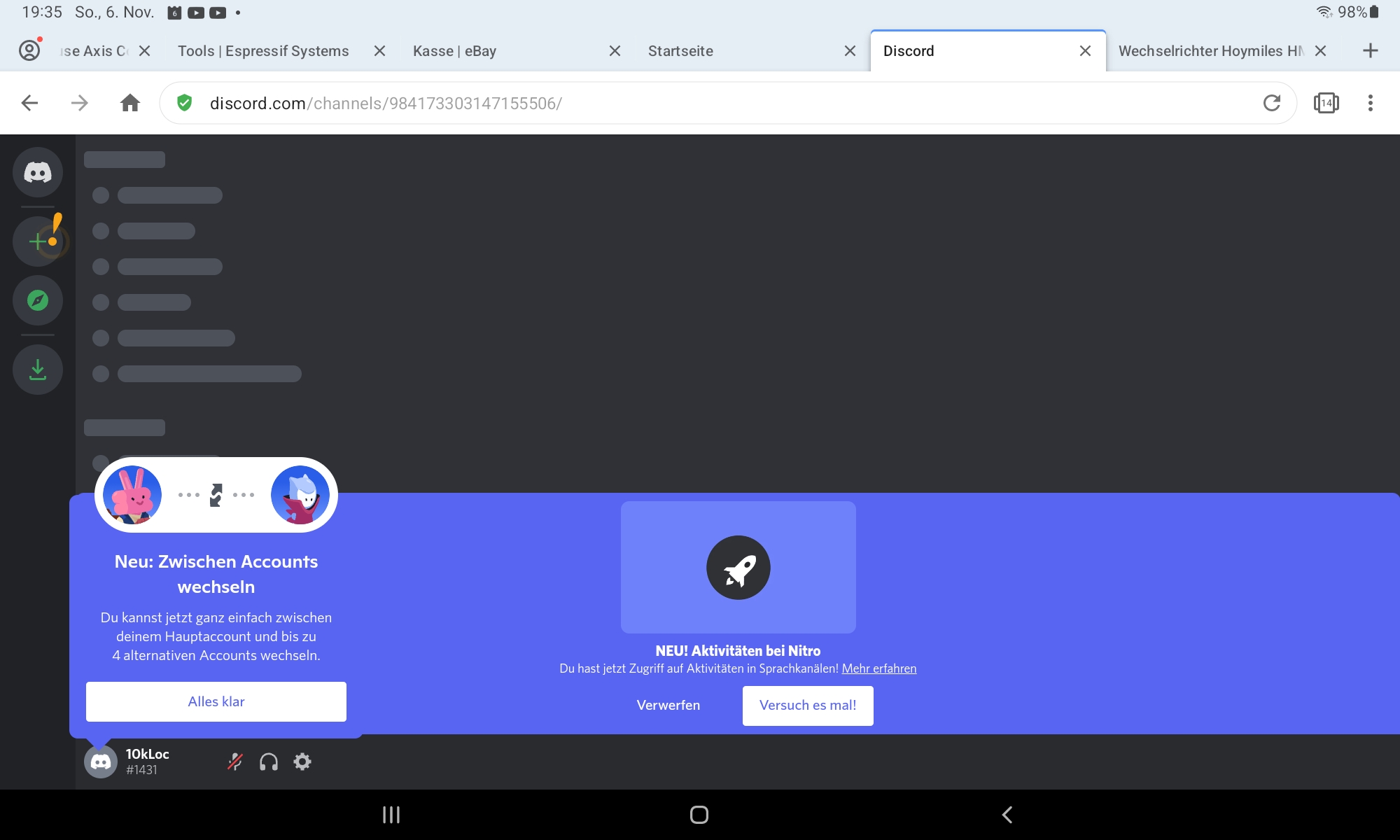
Task: Open the browser three-dot menu
Action: pyautogui.click(x=1371, y=103)
